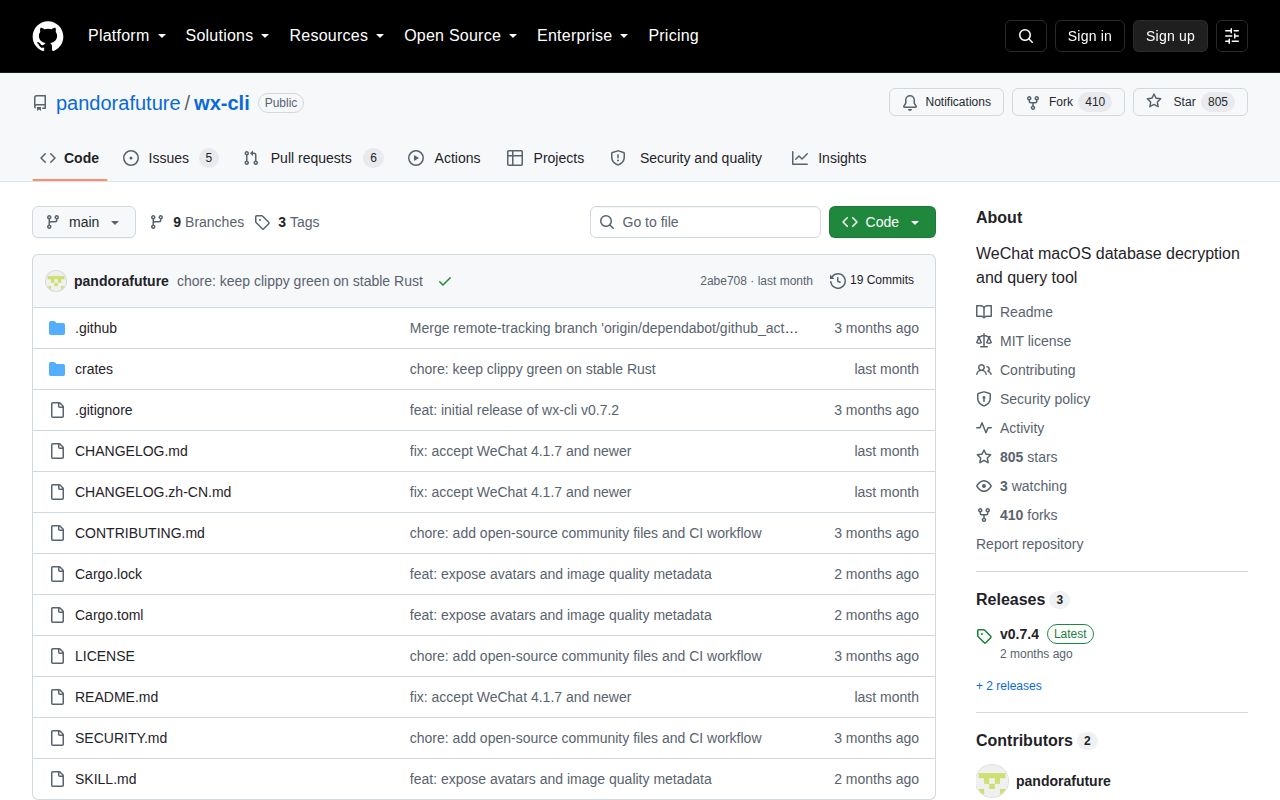Open pandorafuture owner link in breadcrumb
The width and height of the screenshot is (1280, 800).
point(118,102)
